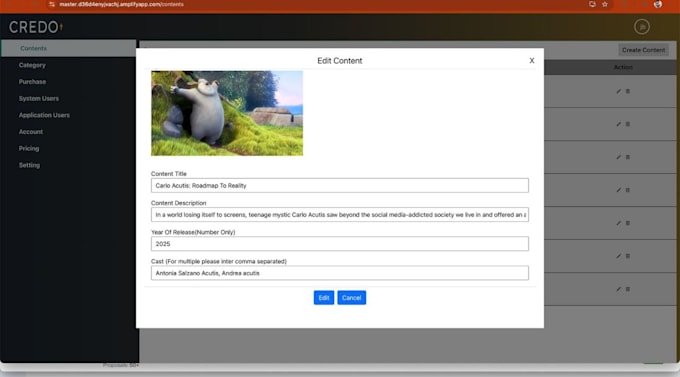Click the content thumbnail image in dialog
This screenshot has width=680, height=377.
(227, 113)
